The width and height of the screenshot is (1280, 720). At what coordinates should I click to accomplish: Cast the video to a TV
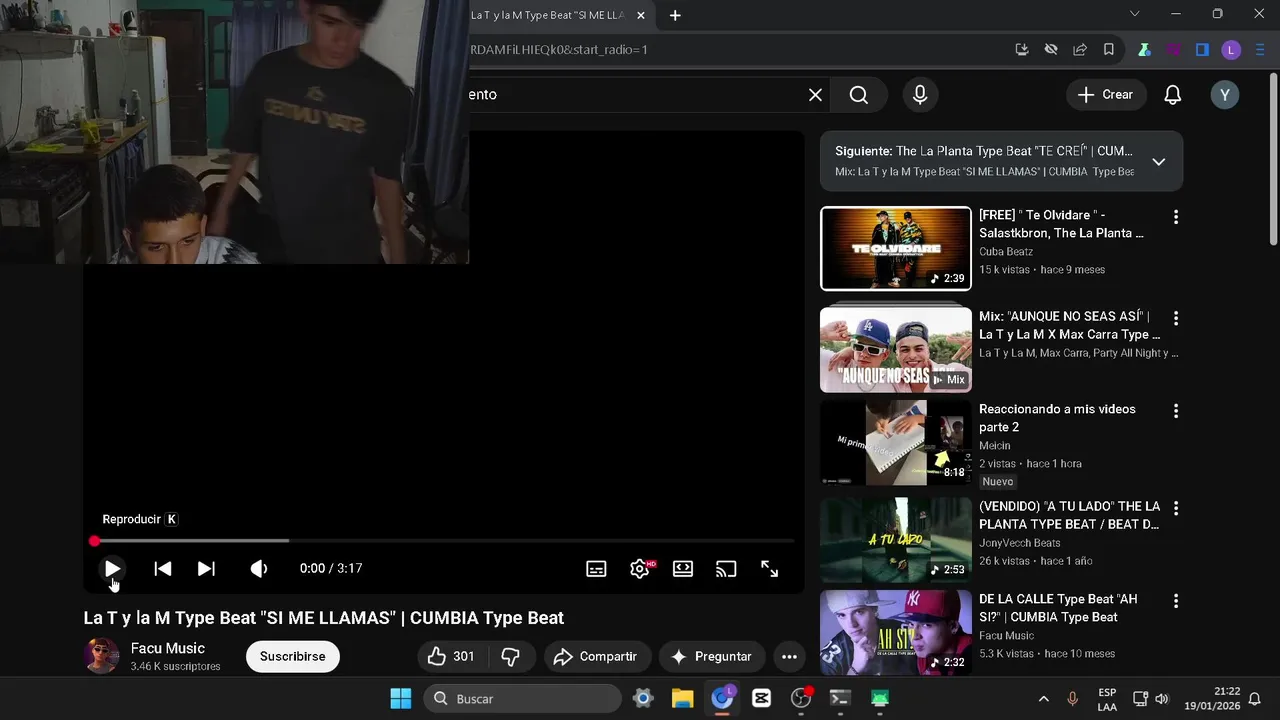point(726,568)
